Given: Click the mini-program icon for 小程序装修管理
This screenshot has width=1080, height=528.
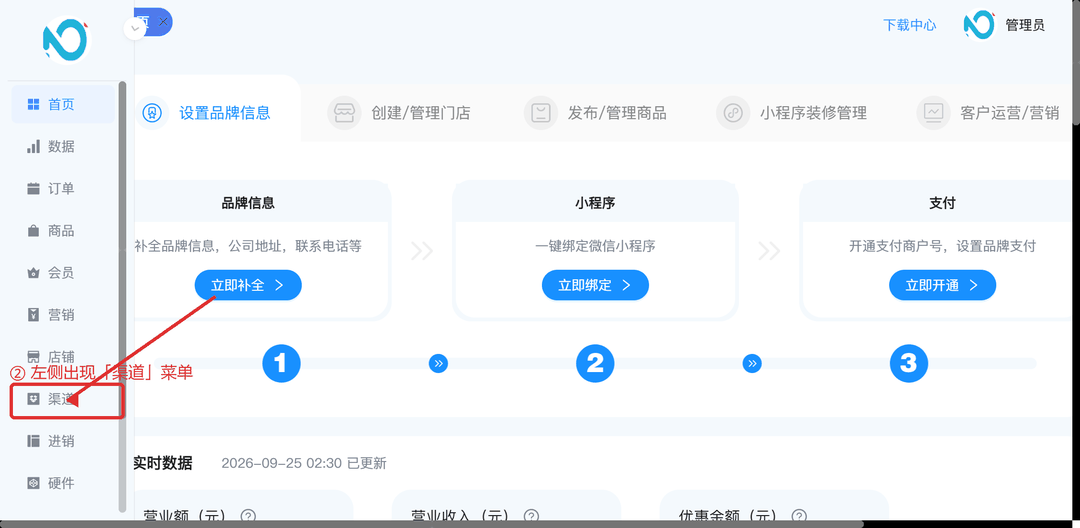Looking at the screenshot, I should tap(733, 113).
